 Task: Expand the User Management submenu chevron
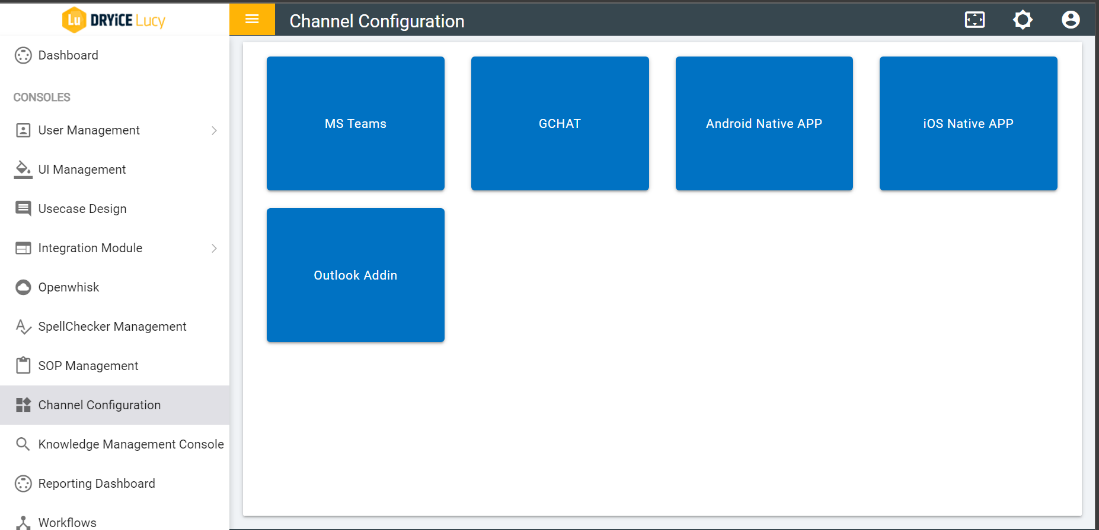[x=214, y=130]
